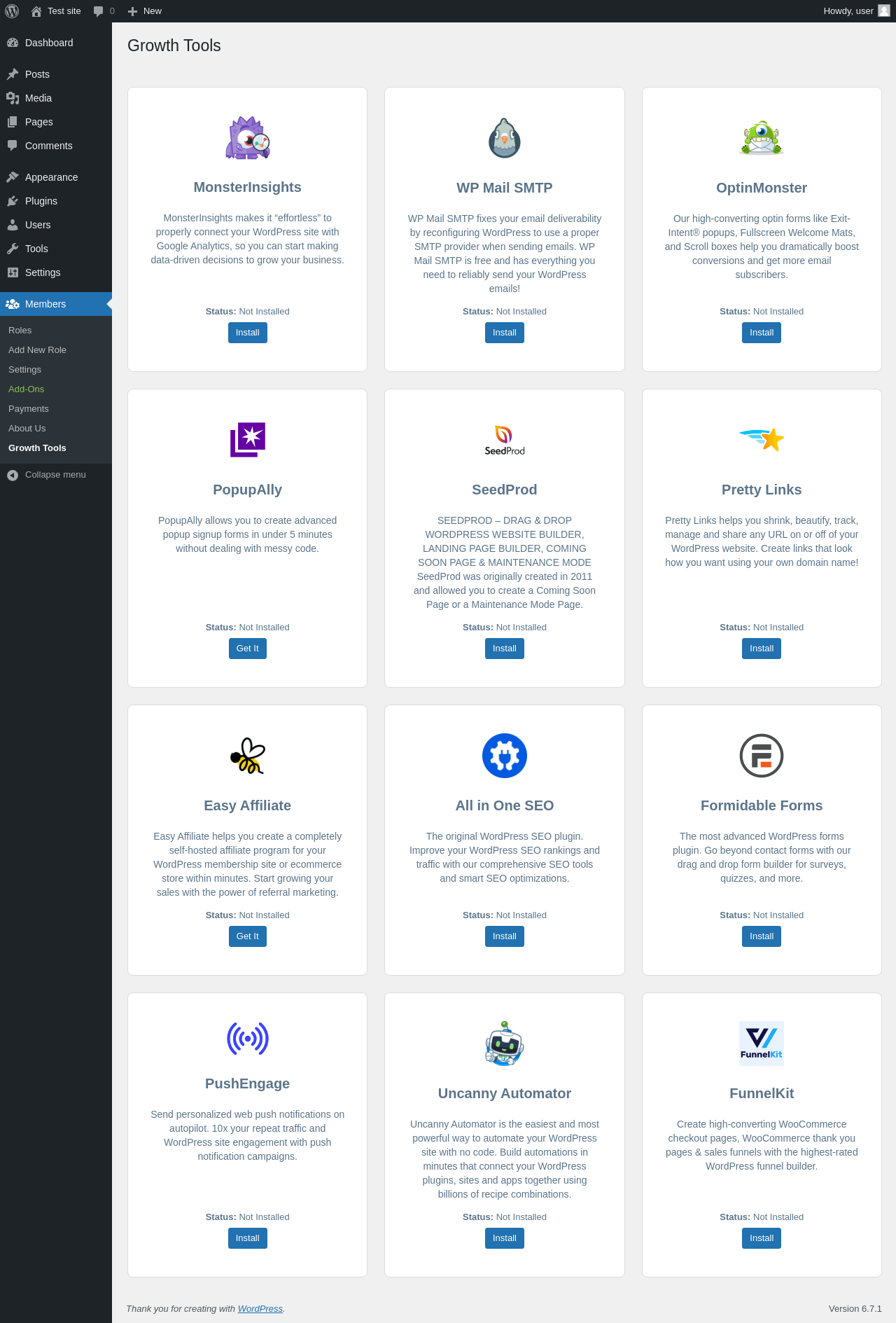Click the Dashboard gauge icon
The image size is (896, 1323).
pos(13,43)
